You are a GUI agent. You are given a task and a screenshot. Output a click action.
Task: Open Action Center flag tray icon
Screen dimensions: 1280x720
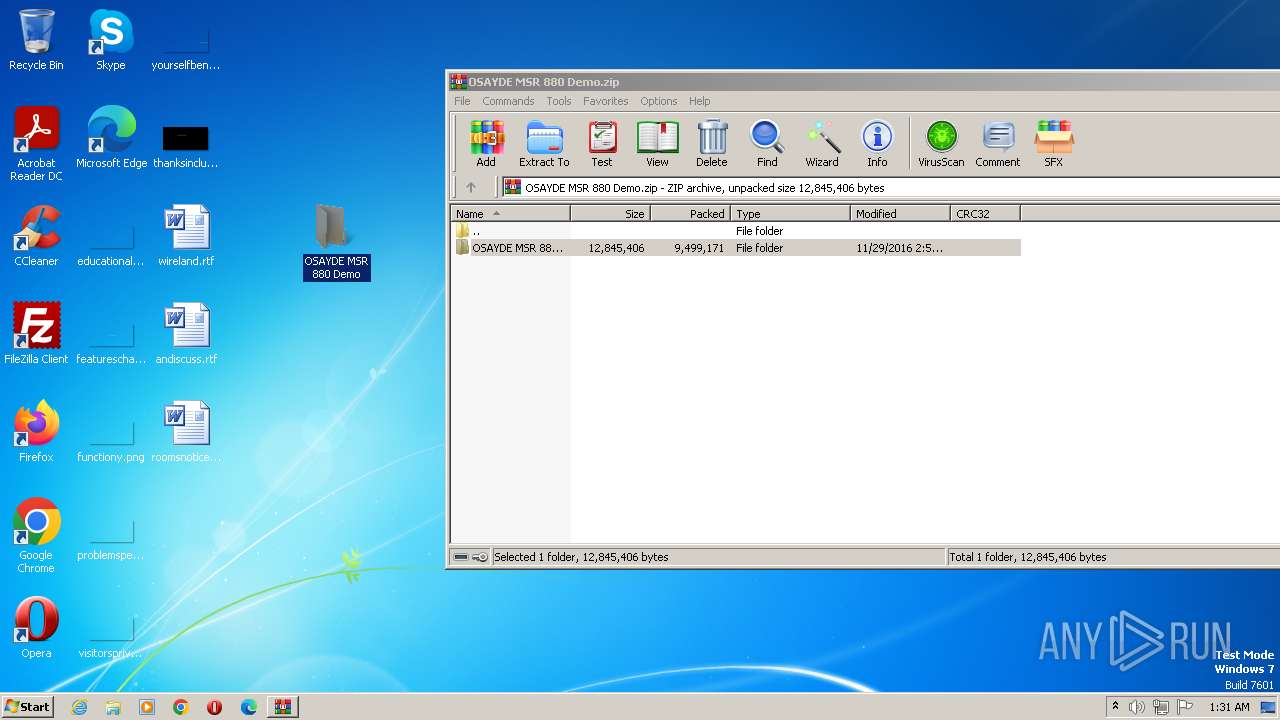(1185, 707)
